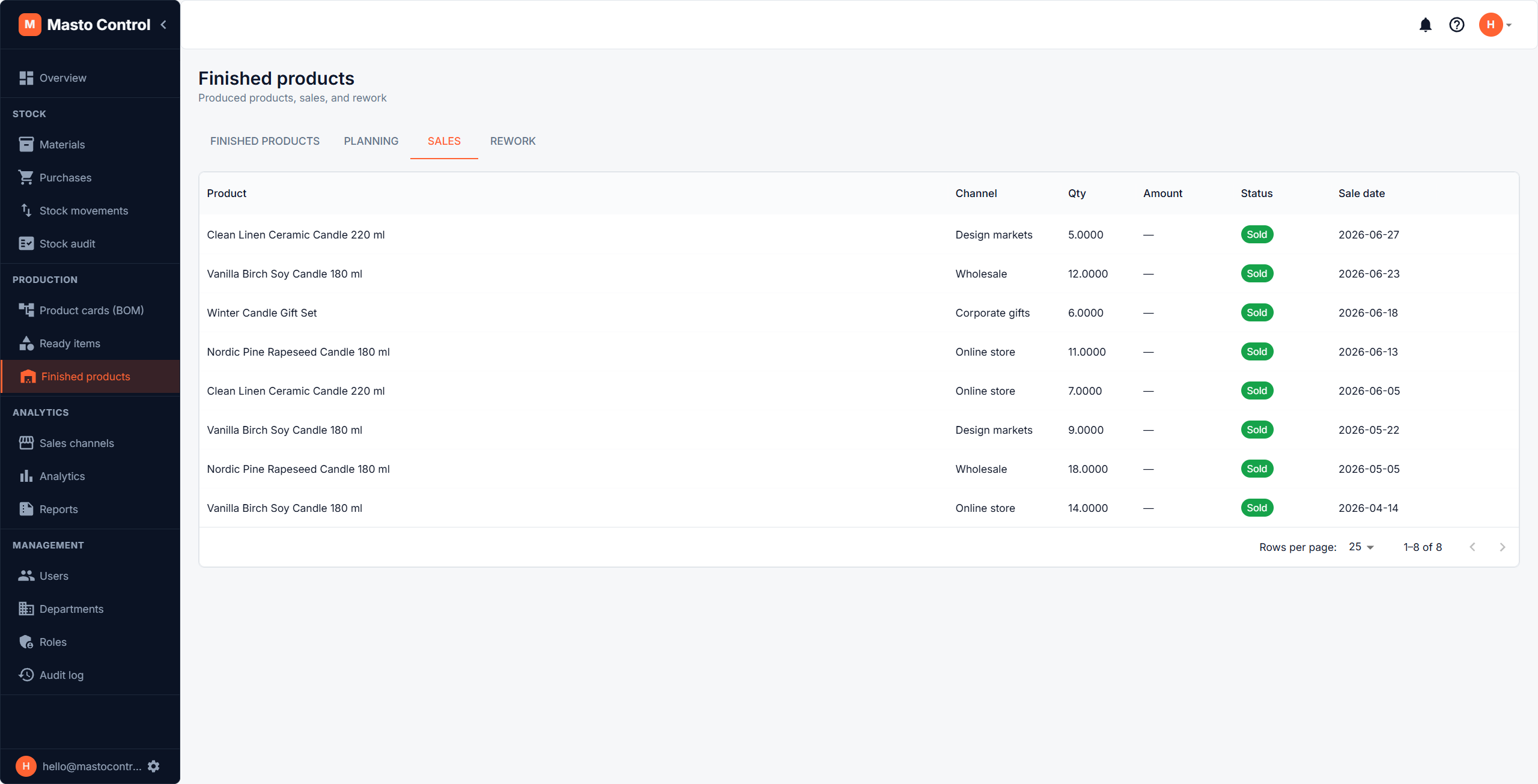This screenshot has height=784, width=1538.
Task: Go to Overview dashboard icon
Action: tap(26, 78)
